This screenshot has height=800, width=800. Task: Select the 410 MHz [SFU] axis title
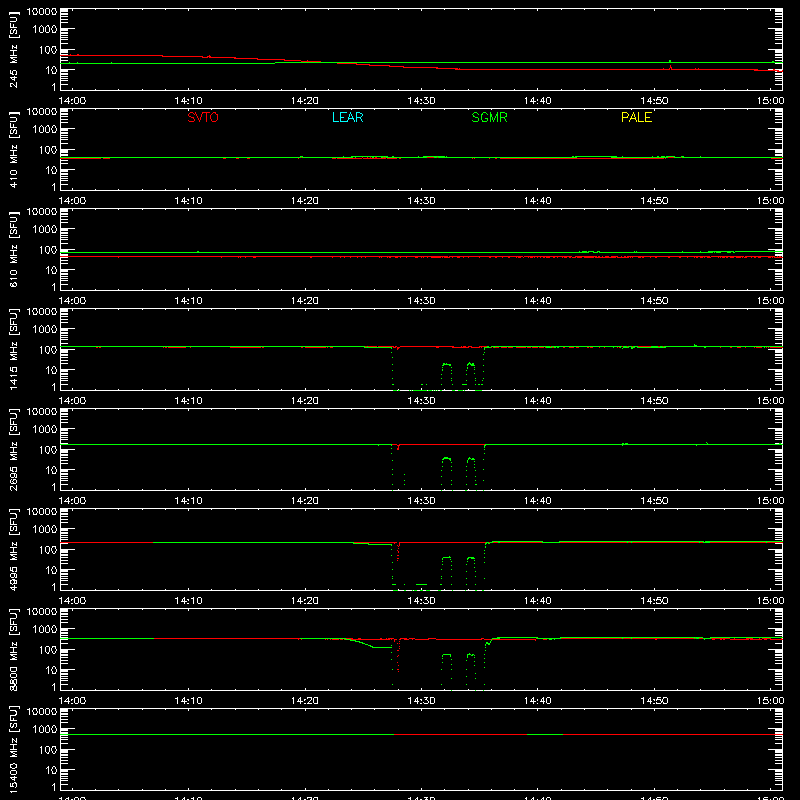tap(13, 150)
